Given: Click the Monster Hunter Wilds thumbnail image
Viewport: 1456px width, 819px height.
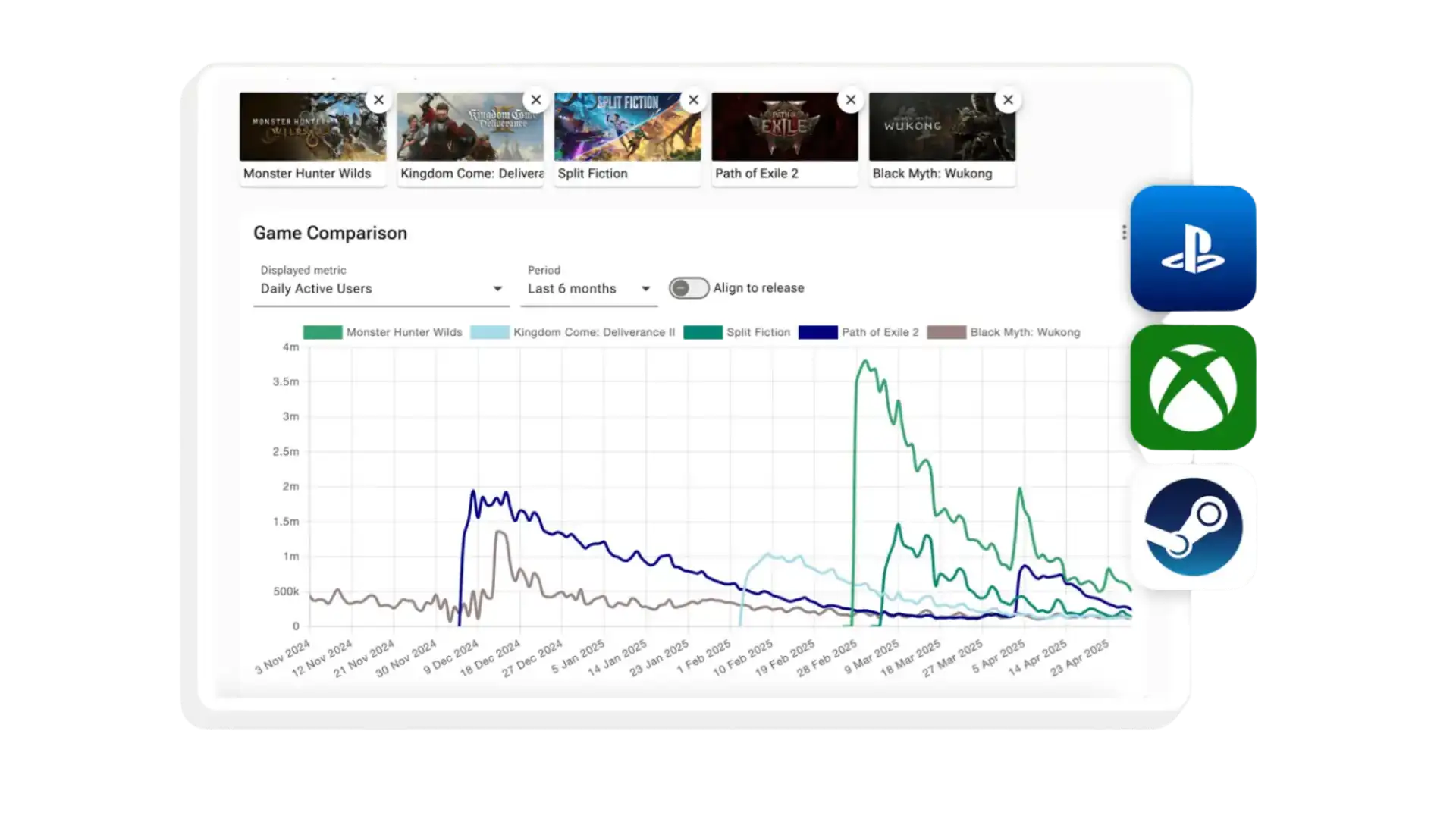Looking at the screenshot, I should [x=312, y=127].
